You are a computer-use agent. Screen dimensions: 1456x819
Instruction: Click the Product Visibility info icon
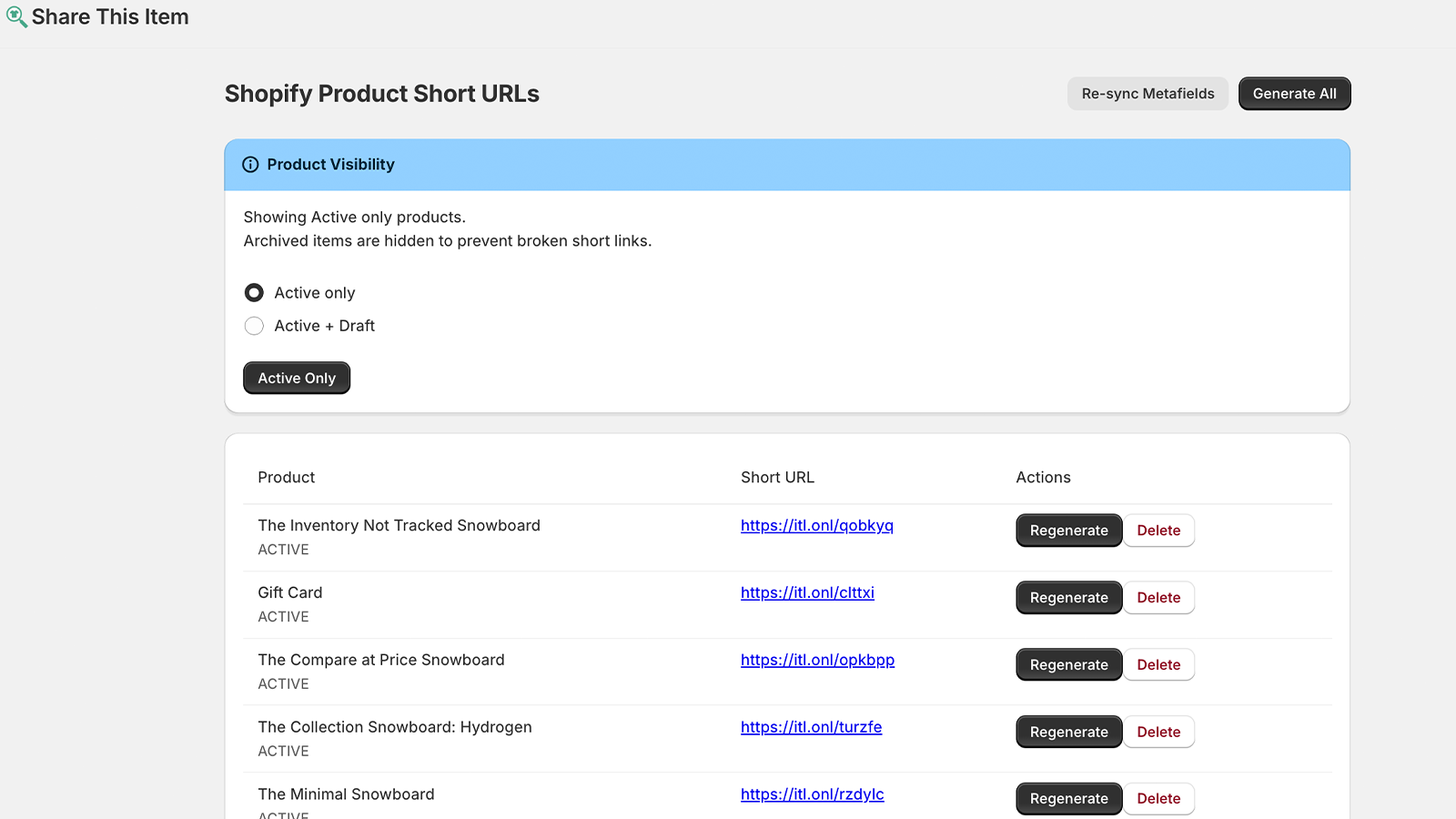tap(250, 165)
